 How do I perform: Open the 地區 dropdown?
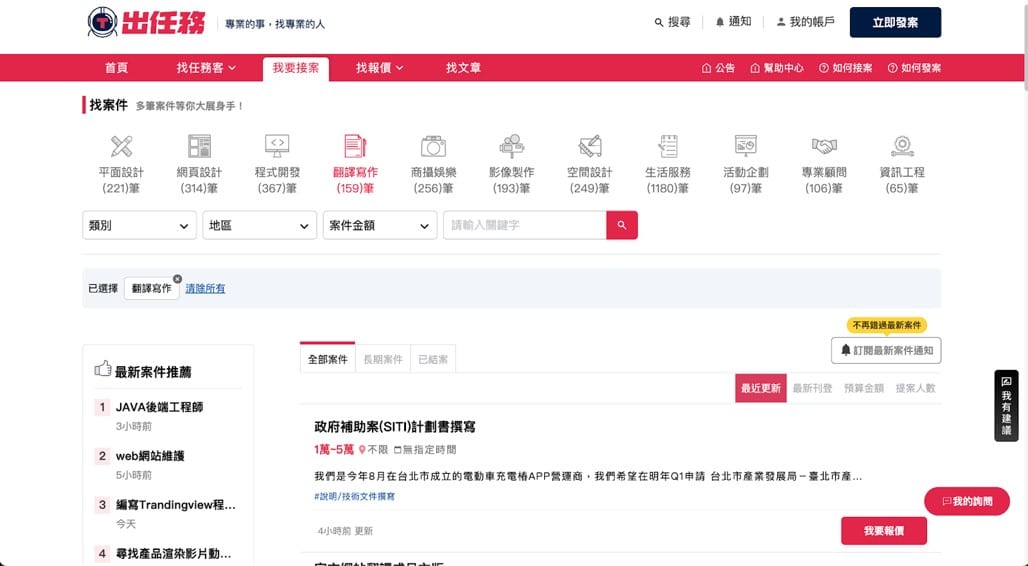click(x=260, y=226)
